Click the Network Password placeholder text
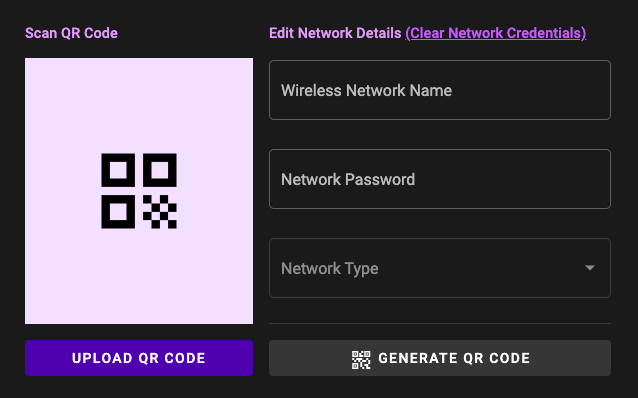 click(348, 179)
